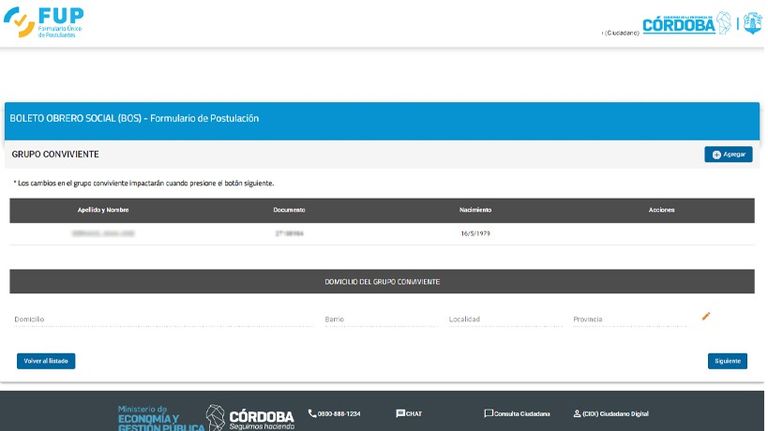Click the blurred document number cell
768x431 pixels.
pos(289,234)
